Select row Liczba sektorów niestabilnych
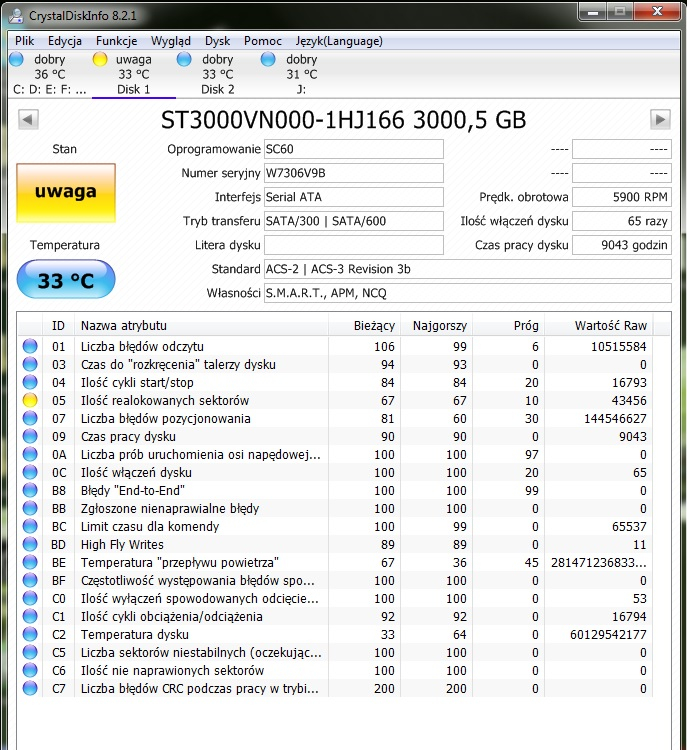Screen dimensions: 687x750 tap(335, 652)
